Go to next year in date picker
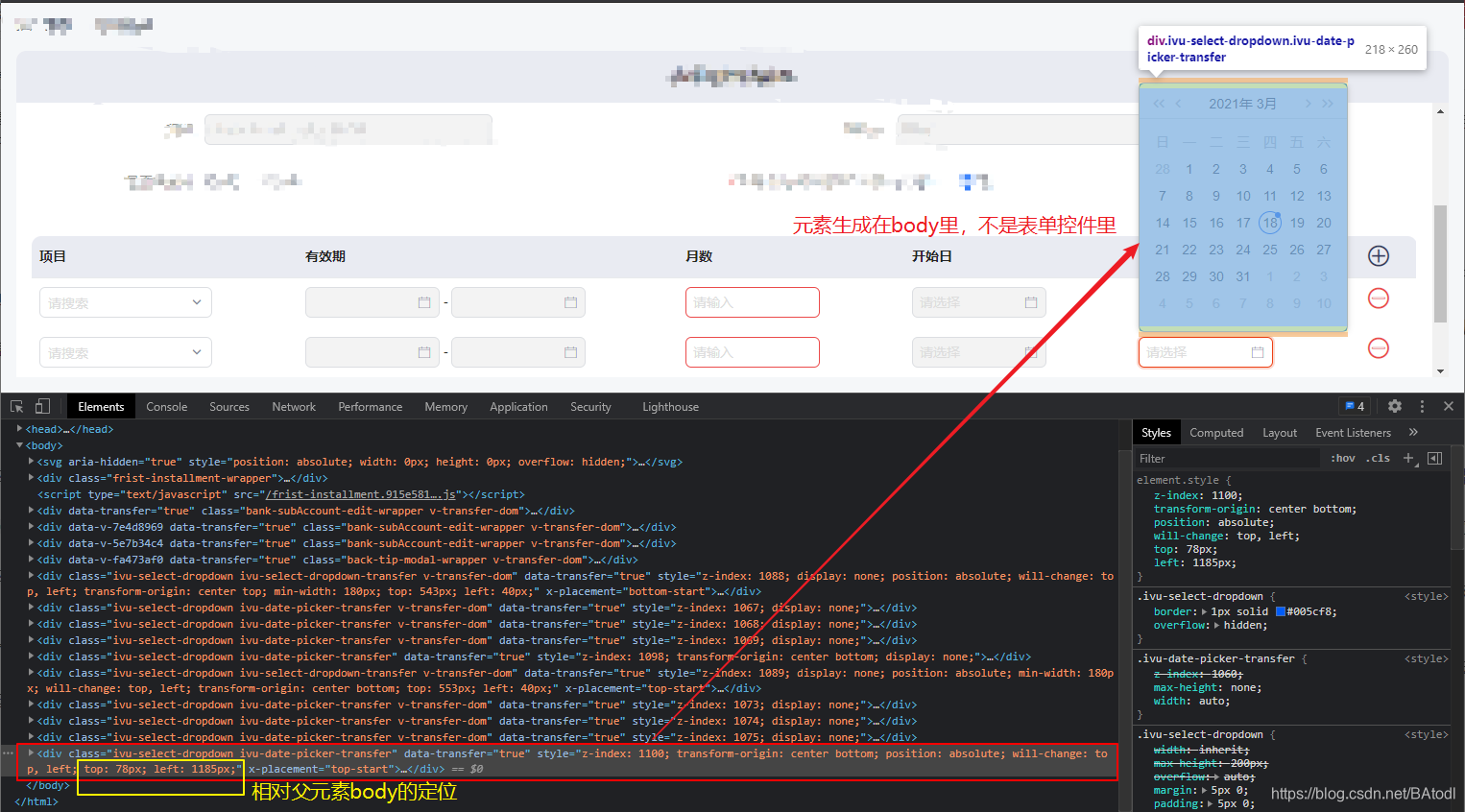Image resolution: width=1465 pixels, height=812 pixels. (1328, 104)
